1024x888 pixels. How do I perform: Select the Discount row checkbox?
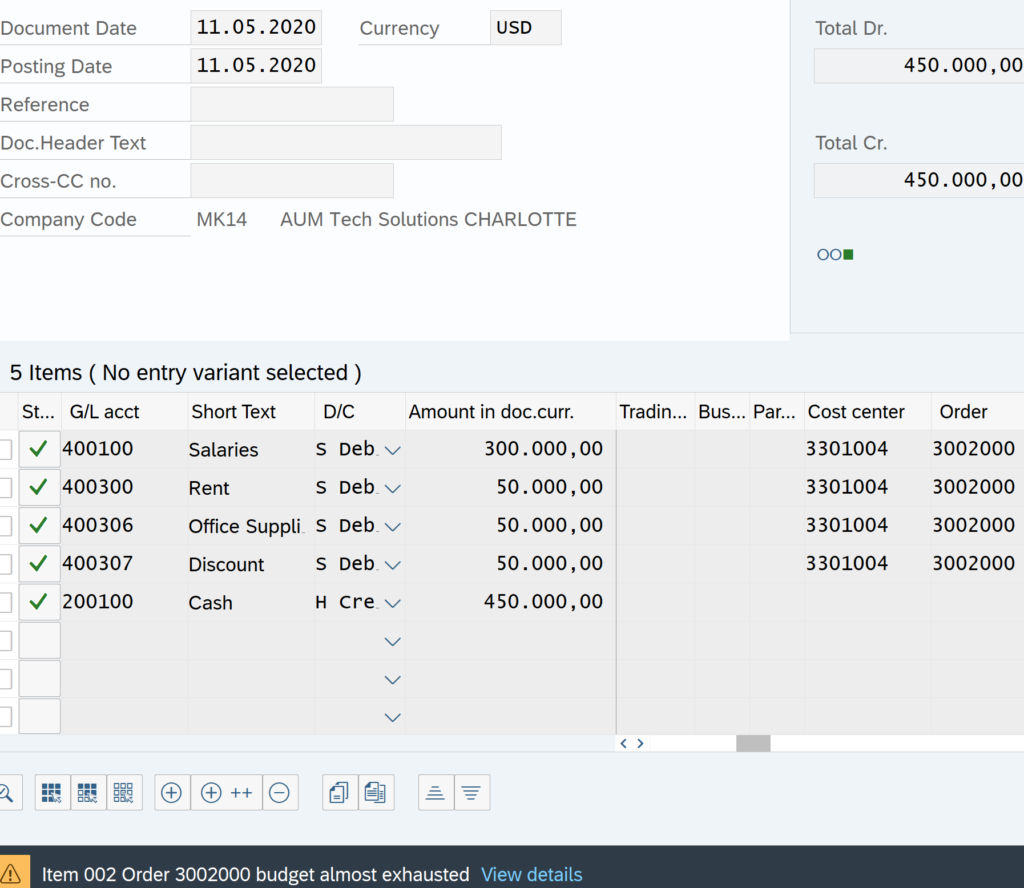pos(5,564)
